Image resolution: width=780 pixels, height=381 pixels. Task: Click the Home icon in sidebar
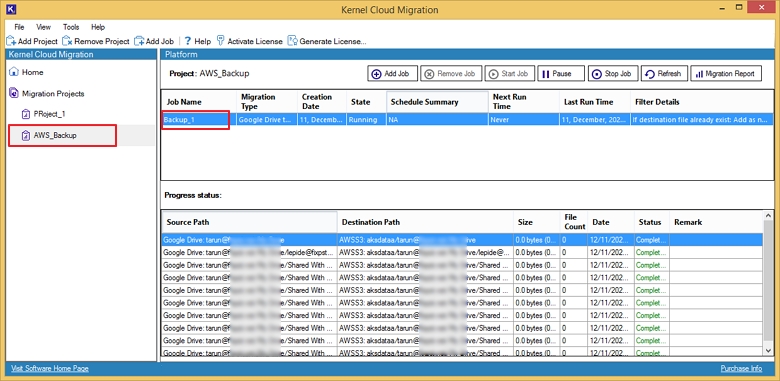(14, 72)
